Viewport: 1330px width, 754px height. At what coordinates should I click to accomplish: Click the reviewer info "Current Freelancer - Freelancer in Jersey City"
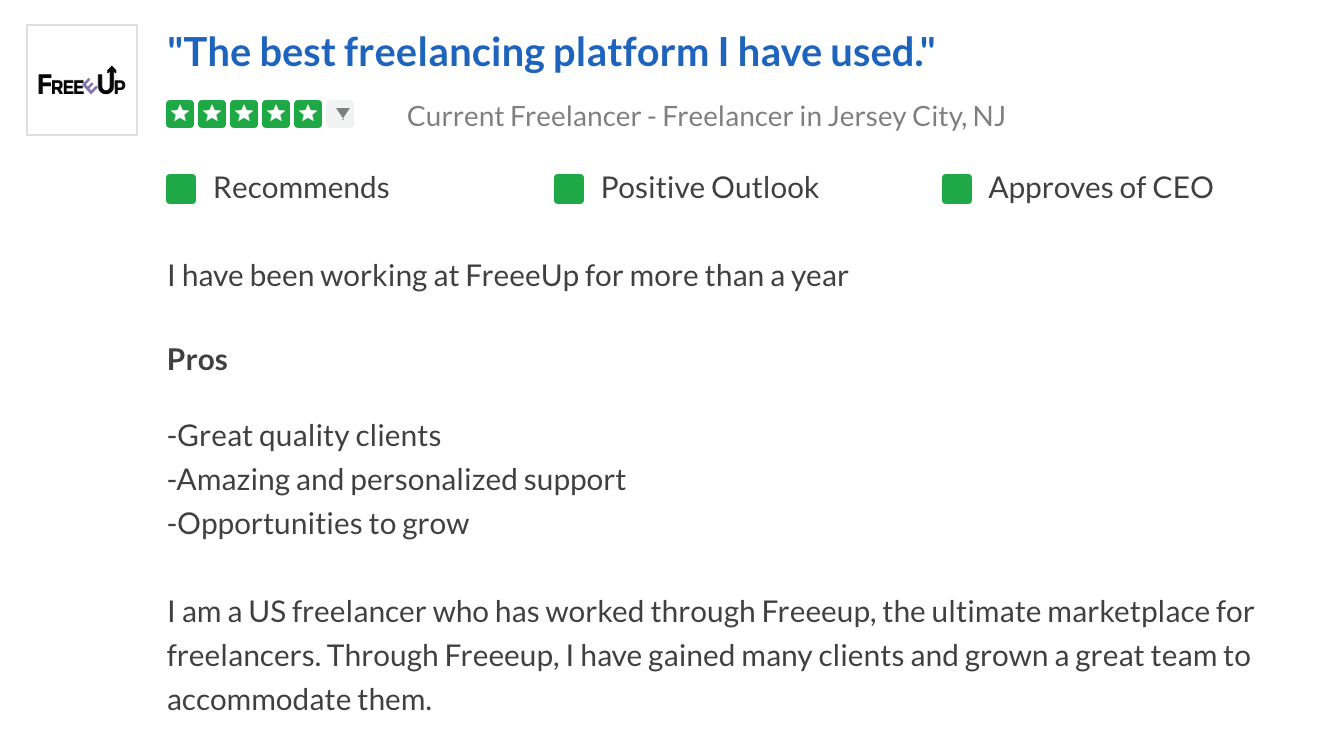[x=706, y=117]
